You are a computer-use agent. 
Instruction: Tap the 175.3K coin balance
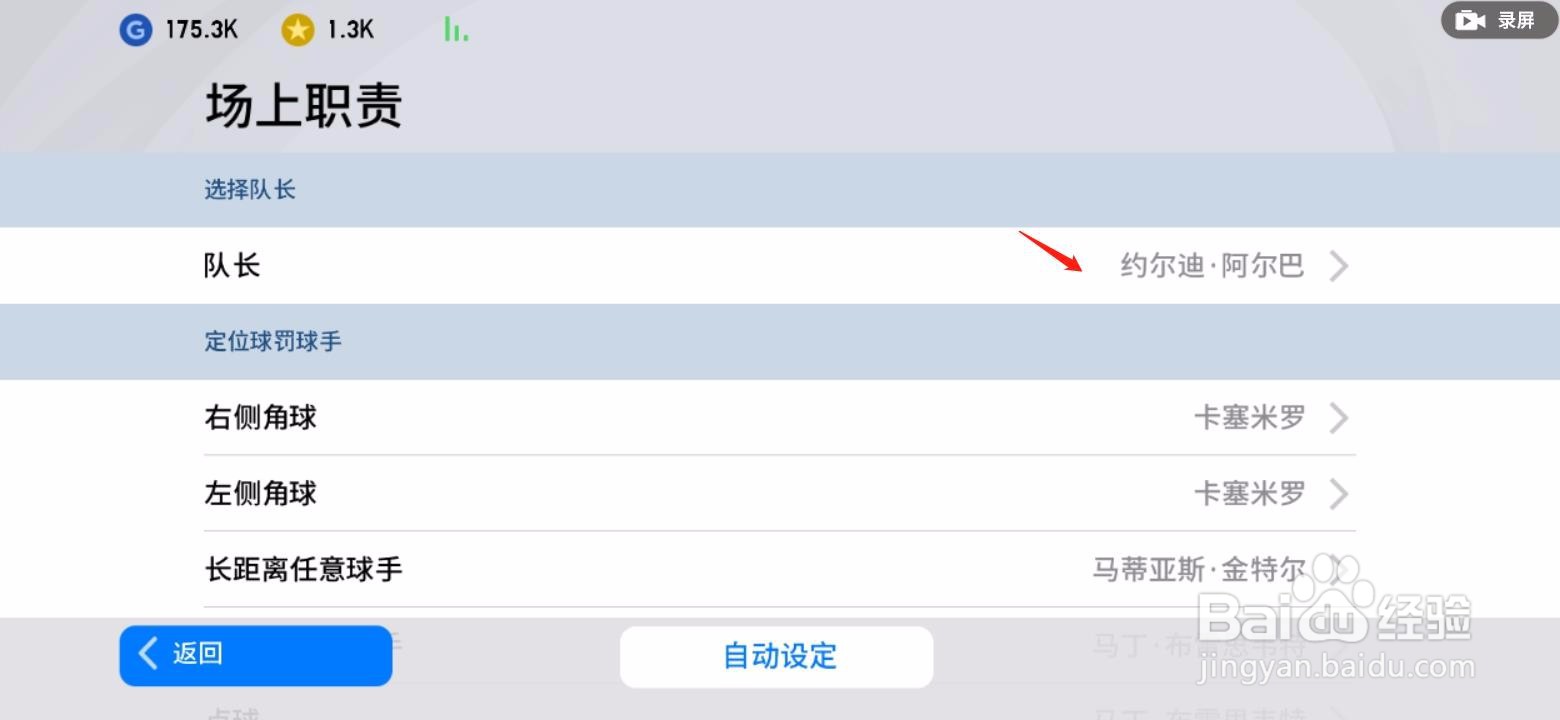202,30
